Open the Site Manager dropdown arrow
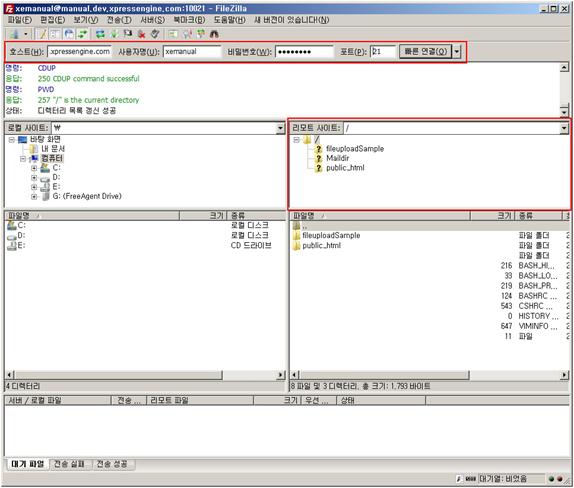Screen dimensions: 574x488 coord(26,34)
